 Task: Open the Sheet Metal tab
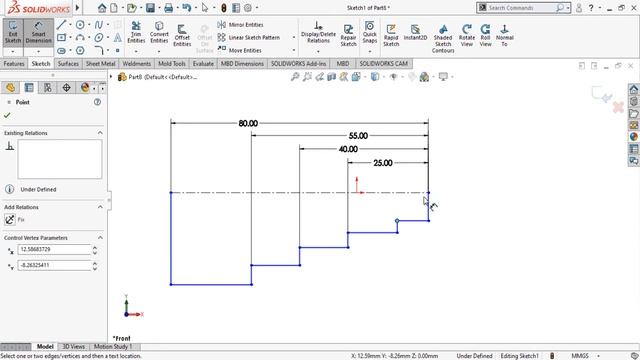click(x=100, y=64)
